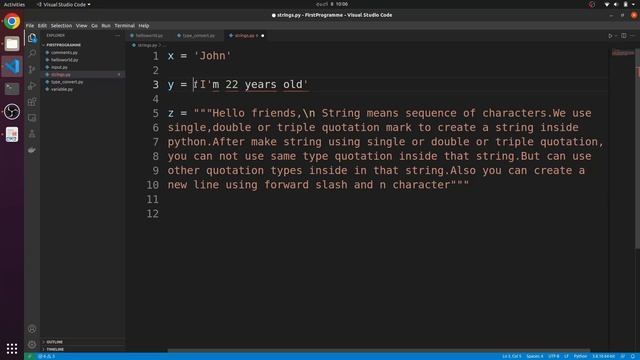Open the Terminal menu
The image size is (640, 360).
(124, 26)
